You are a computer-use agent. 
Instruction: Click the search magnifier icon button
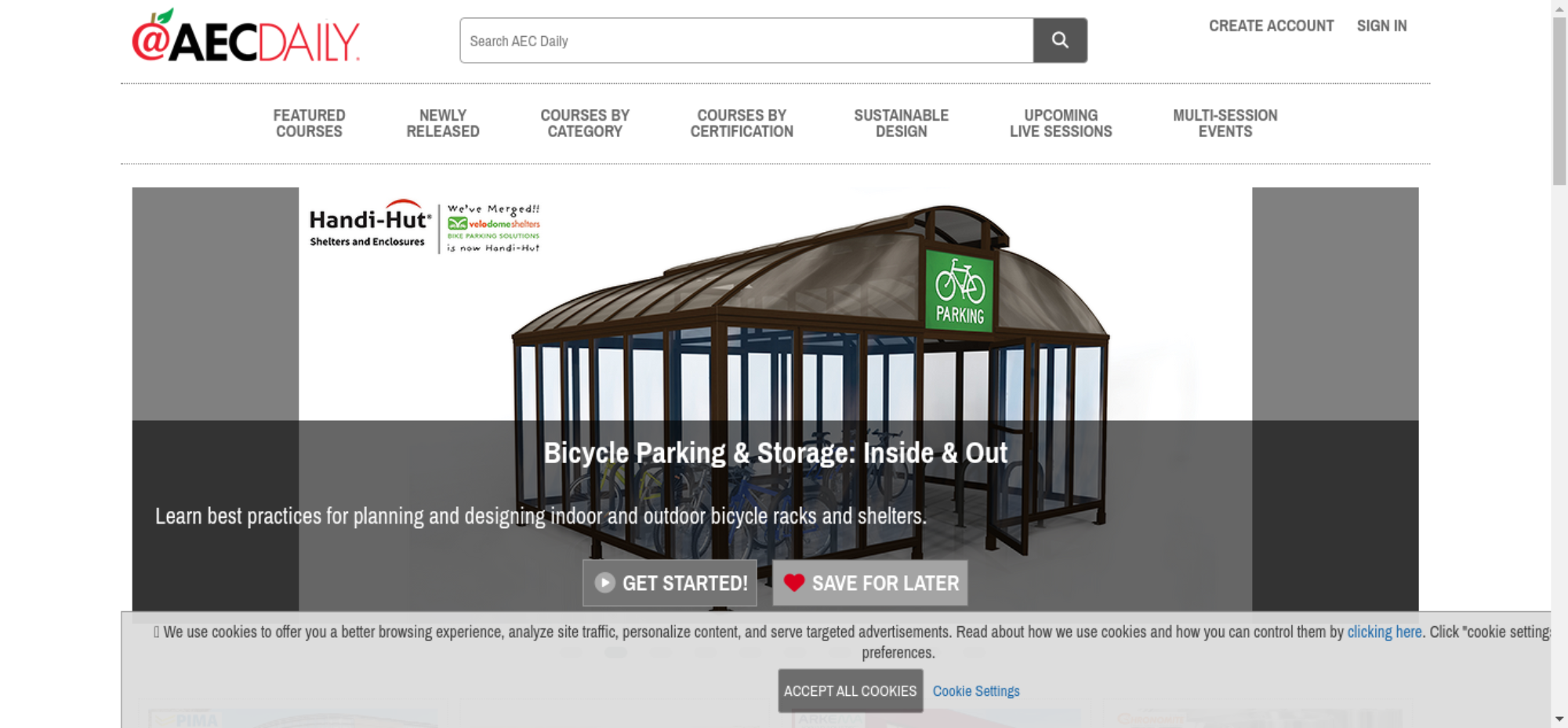pyautogui.click(x=1060, y=40)
